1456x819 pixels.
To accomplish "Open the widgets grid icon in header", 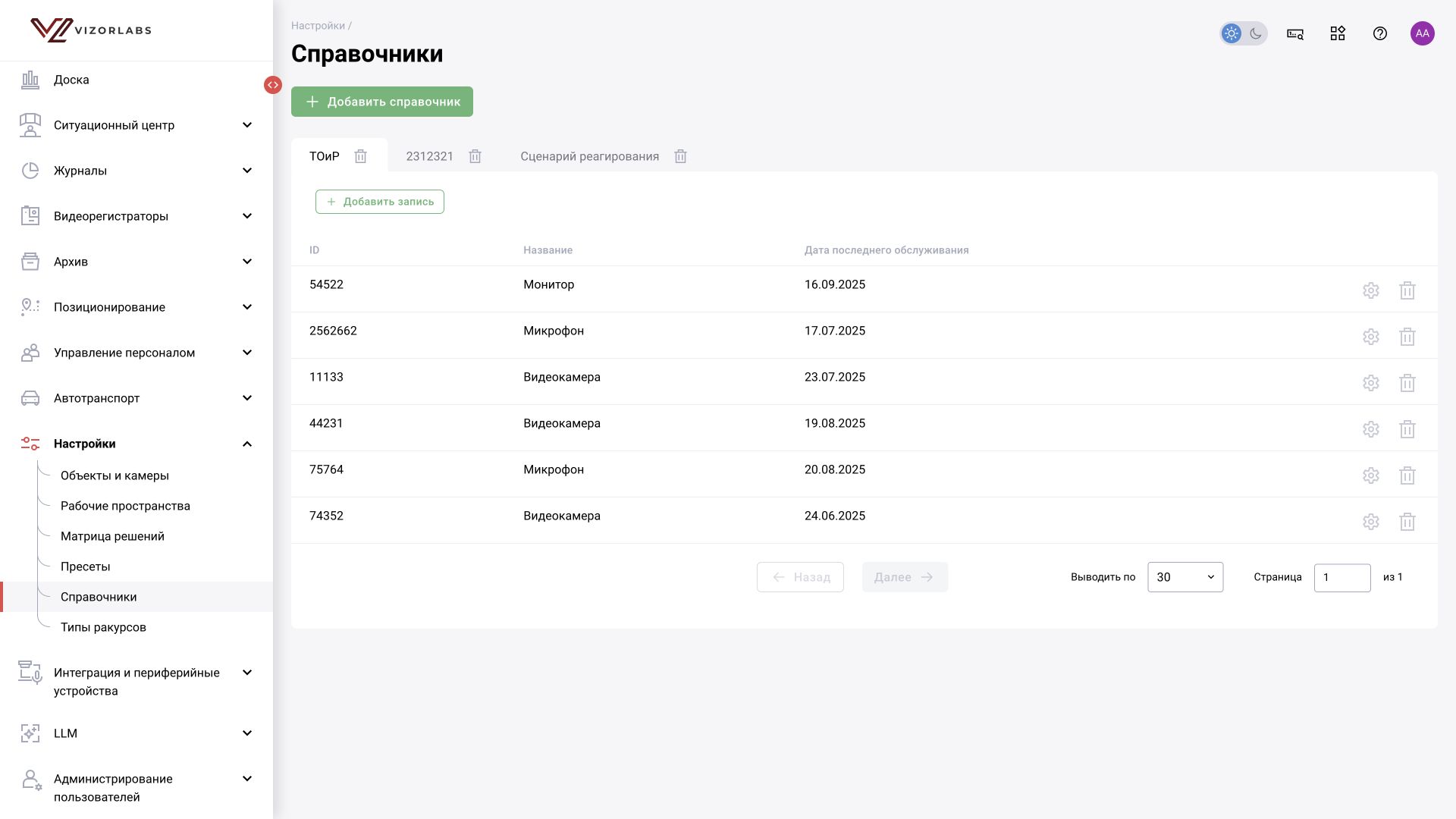I will click(x=1338, y=33).
